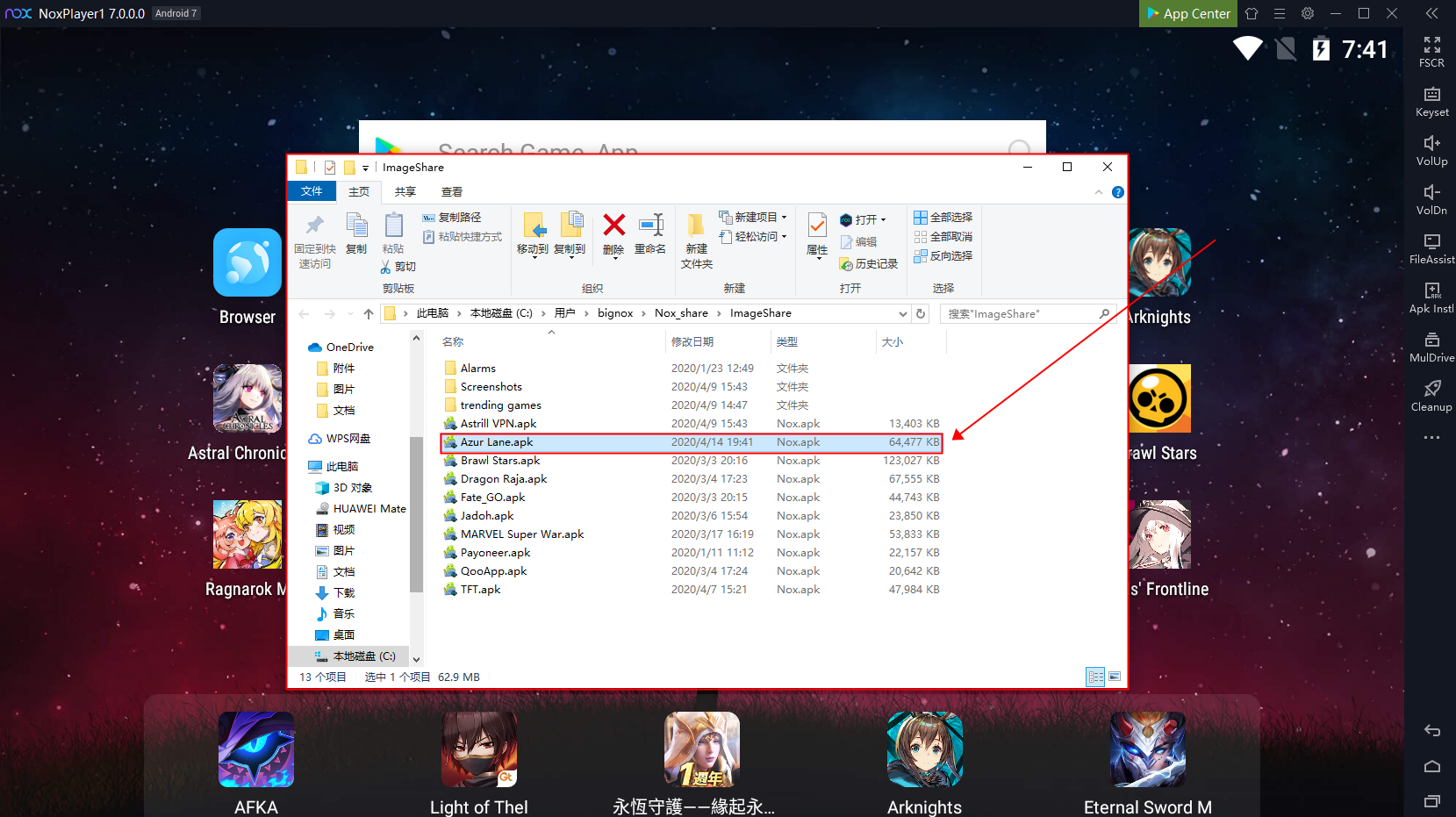
Task: Click Invert selection in ribbon
Action: coord(943,255)
